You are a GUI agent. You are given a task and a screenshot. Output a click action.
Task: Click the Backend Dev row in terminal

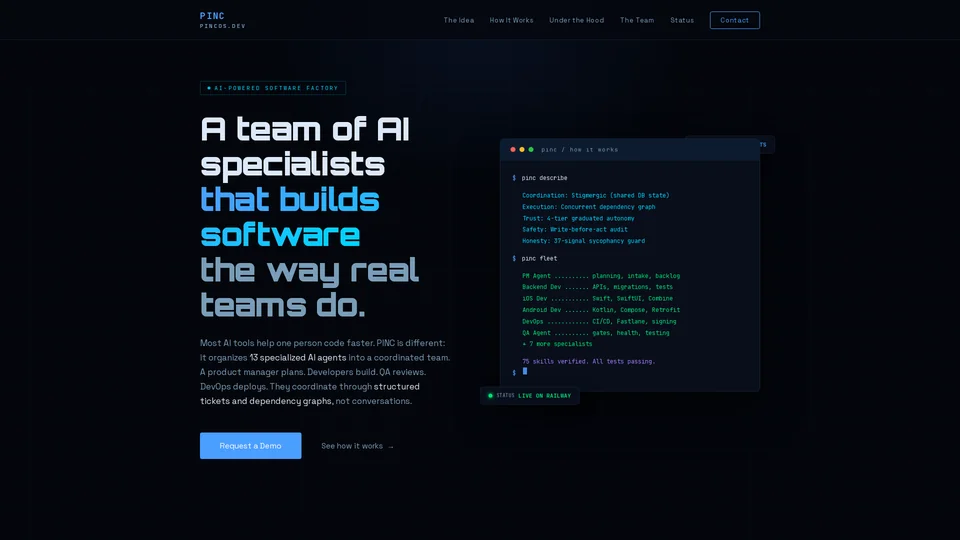click(597, 287)
